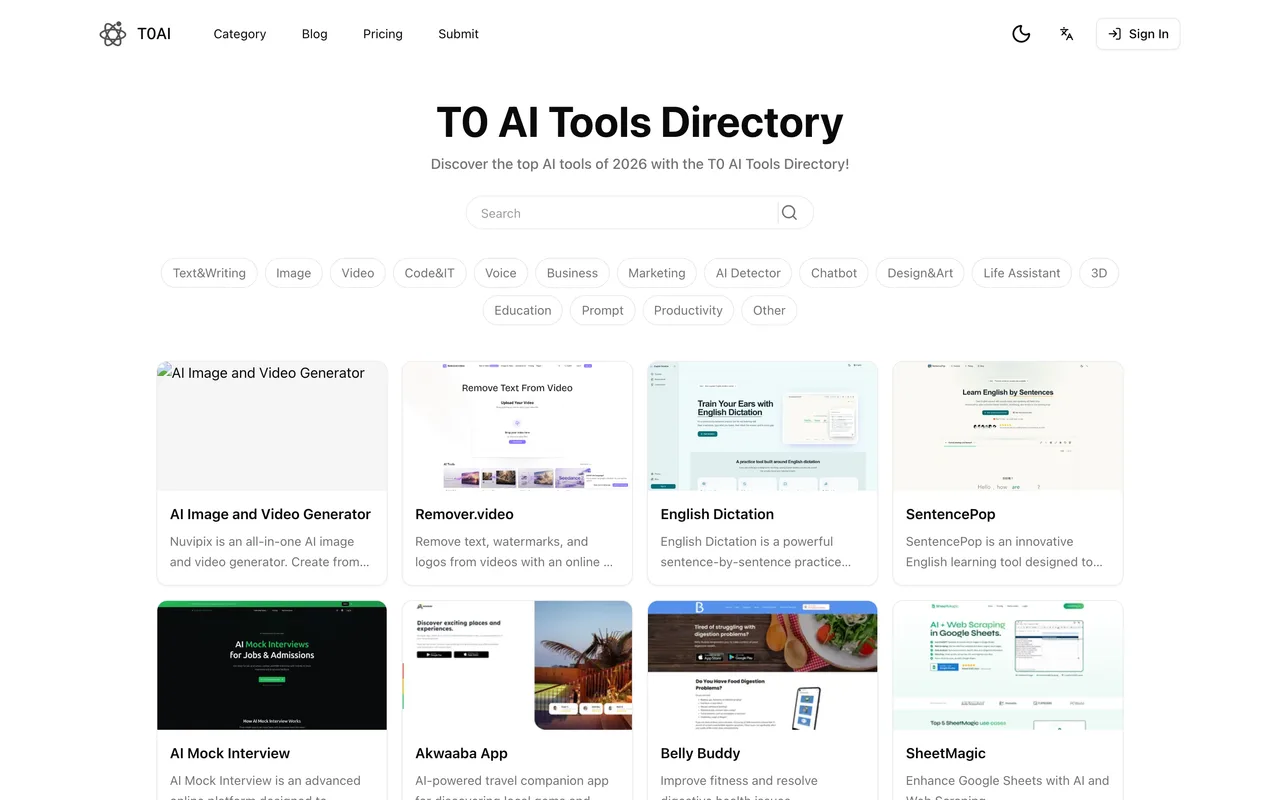Filter by Business category
The height and width of the screenshot is (800, 1280).
click(572, 273)
